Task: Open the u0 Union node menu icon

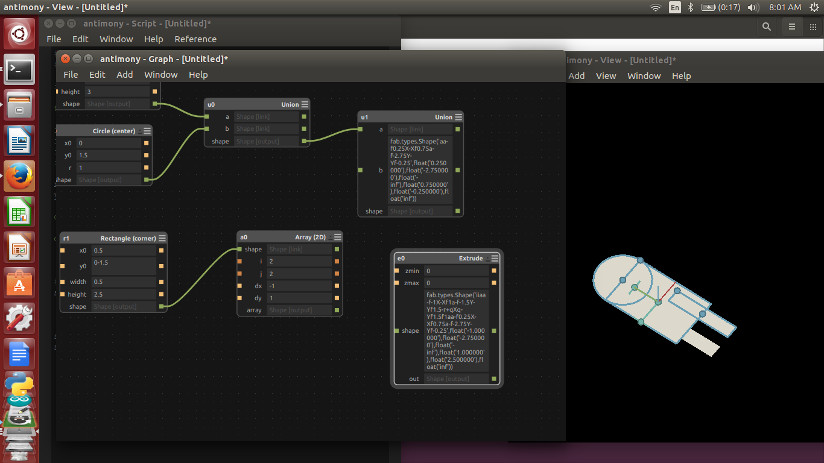Action: [305, 104]
